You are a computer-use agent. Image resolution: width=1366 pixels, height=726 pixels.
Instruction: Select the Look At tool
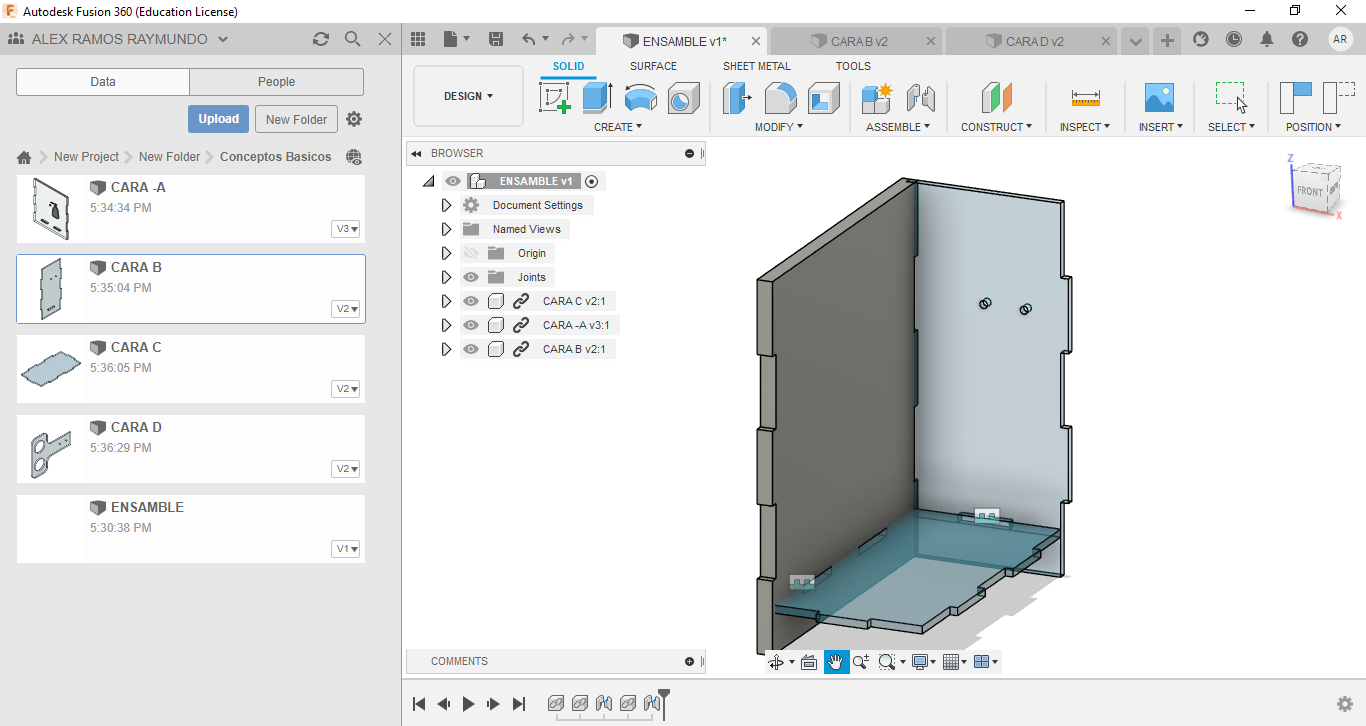(809, 662)
